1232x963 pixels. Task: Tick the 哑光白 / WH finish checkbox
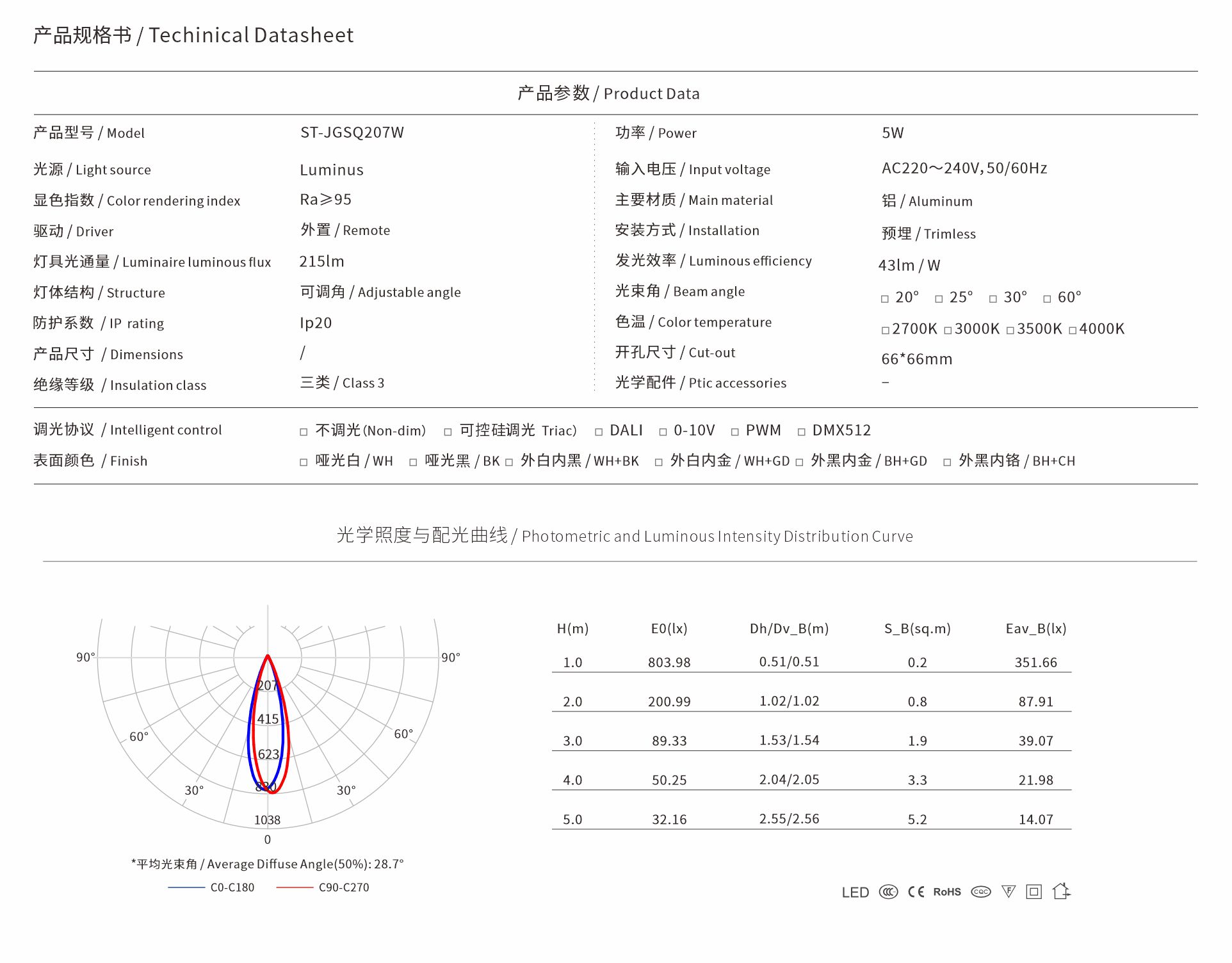coord(304,462)
